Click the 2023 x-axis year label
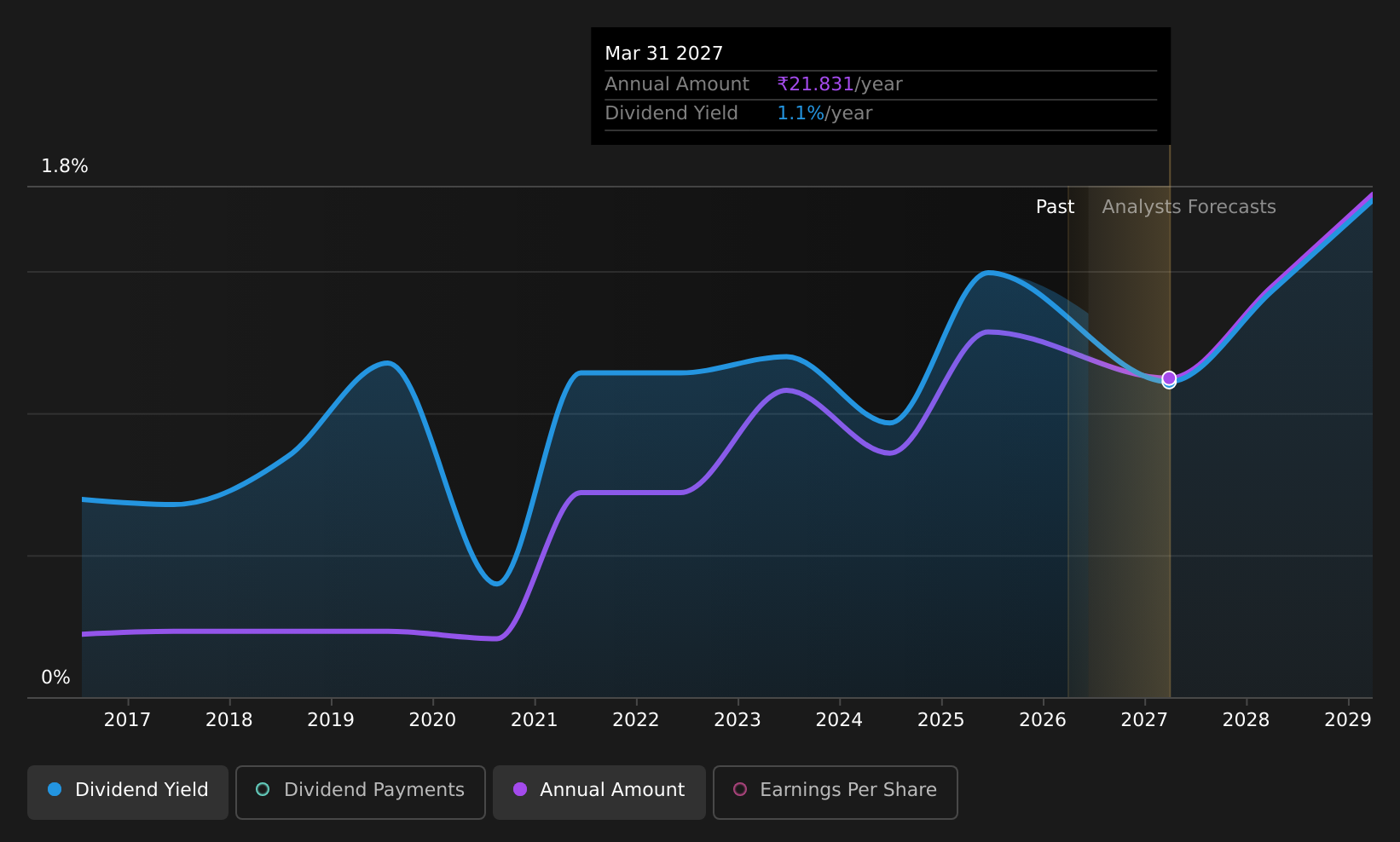 738,720
